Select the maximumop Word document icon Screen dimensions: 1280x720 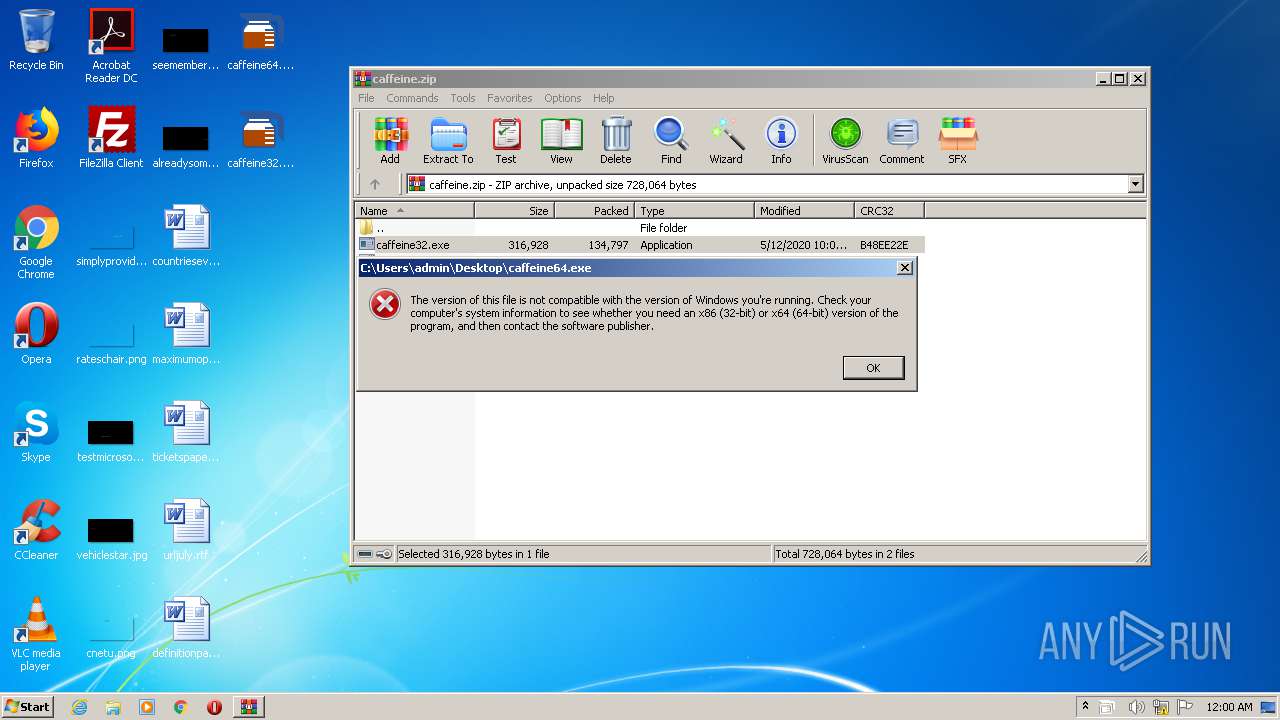tap(186, 334)
